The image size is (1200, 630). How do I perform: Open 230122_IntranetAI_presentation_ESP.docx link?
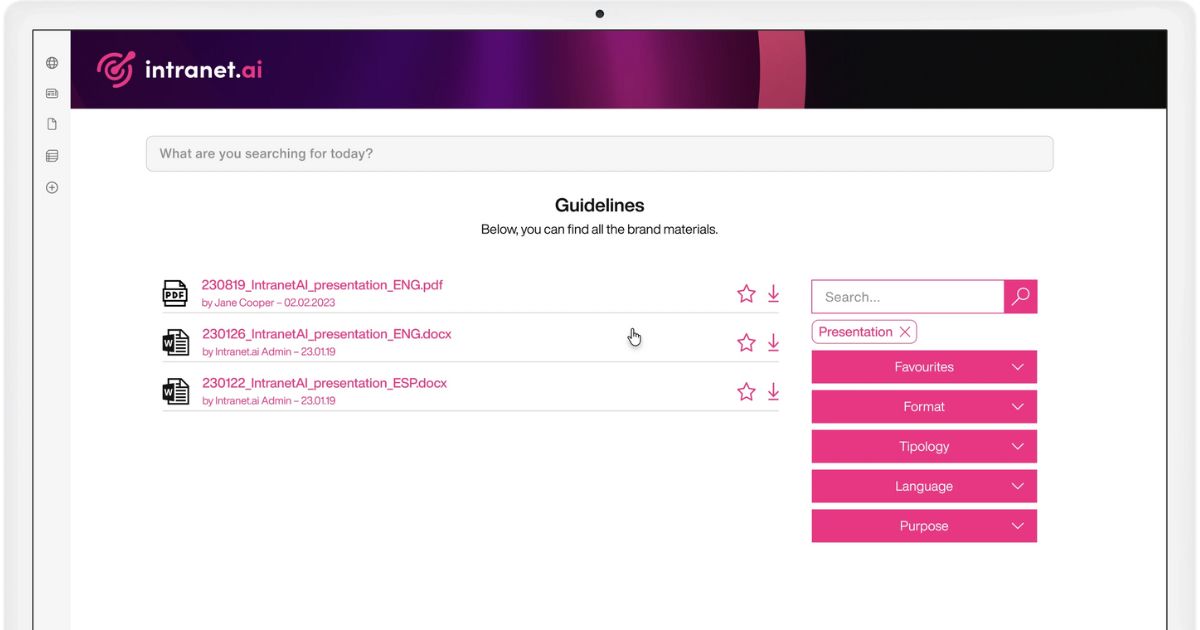(324, 383)
